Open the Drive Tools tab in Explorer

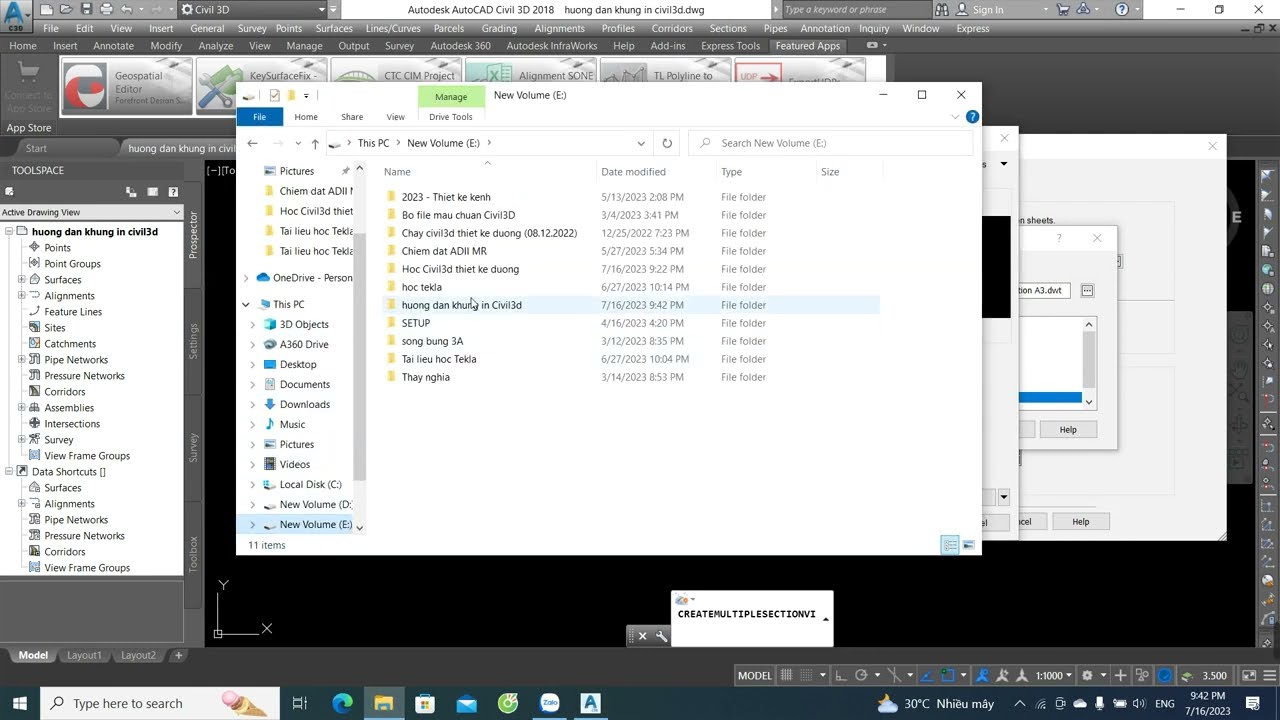pyautogui.click(x=451, y=117)
